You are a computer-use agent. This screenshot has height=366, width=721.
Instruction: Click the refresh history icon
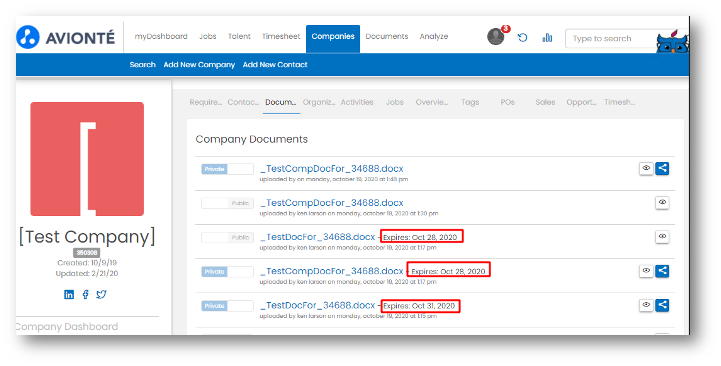click(522, 37)
